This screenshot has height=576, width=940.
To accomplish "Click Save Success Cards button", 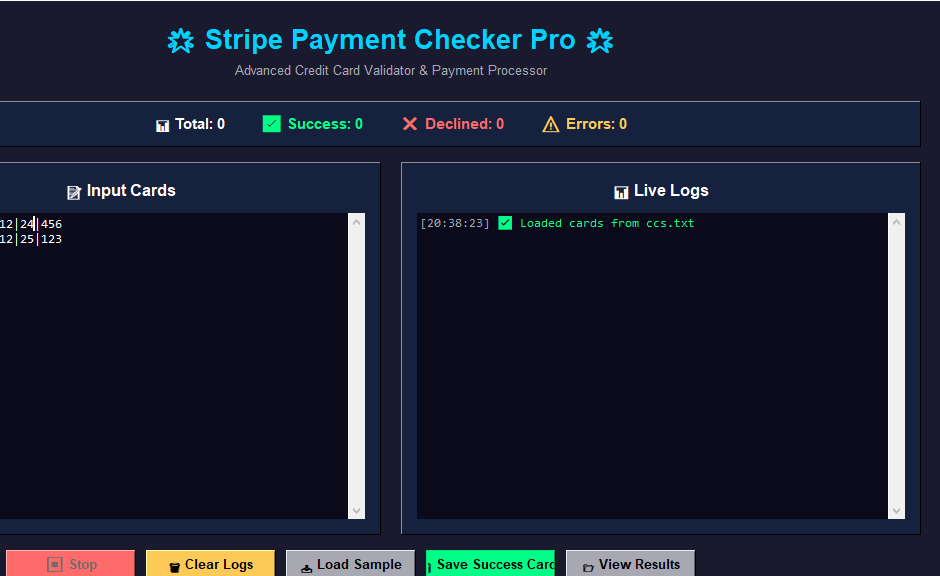I will pyautogui.click(x=490, y=564).
